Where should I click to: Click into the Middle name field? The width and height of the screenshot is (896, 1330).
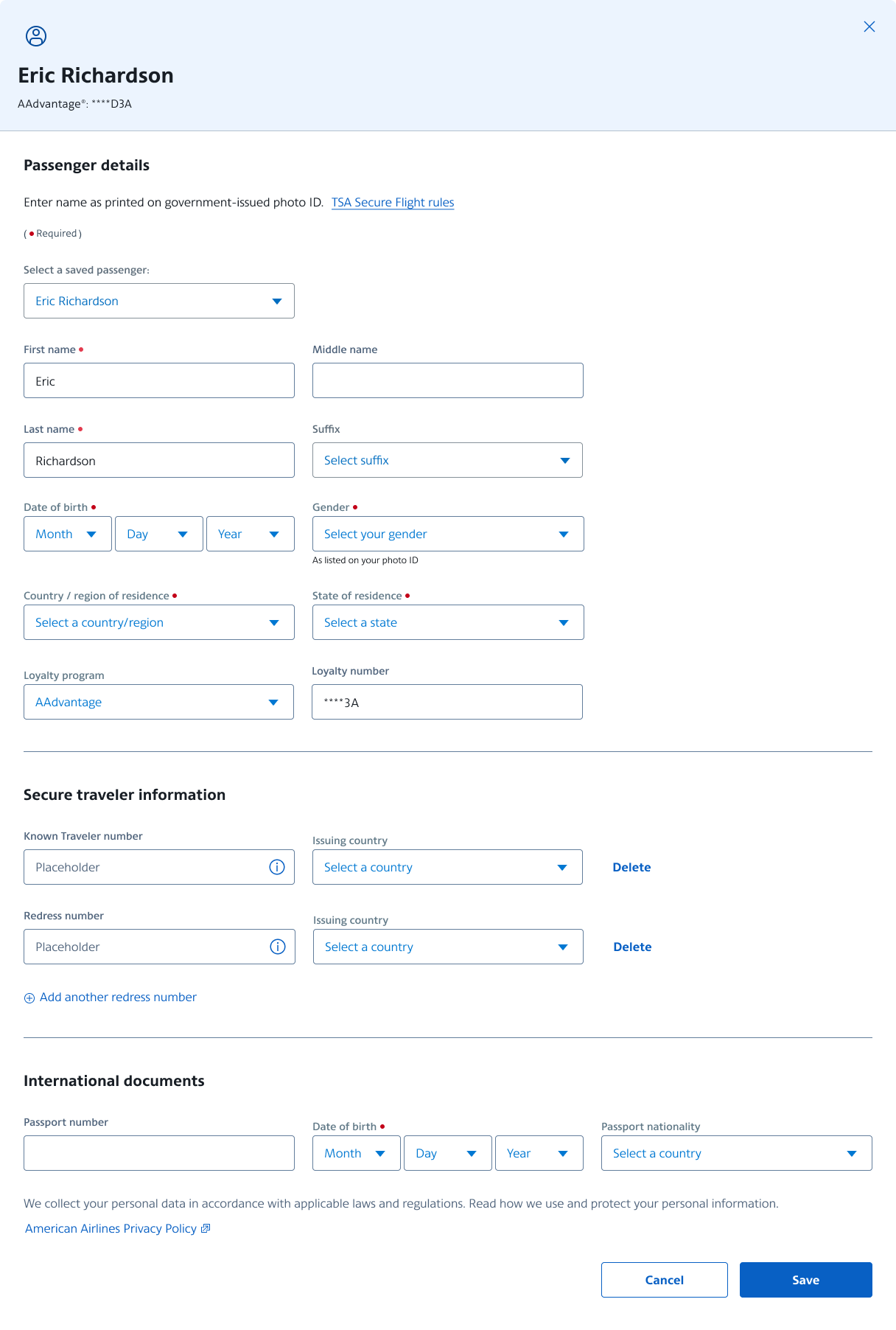[x=447, y=380]
